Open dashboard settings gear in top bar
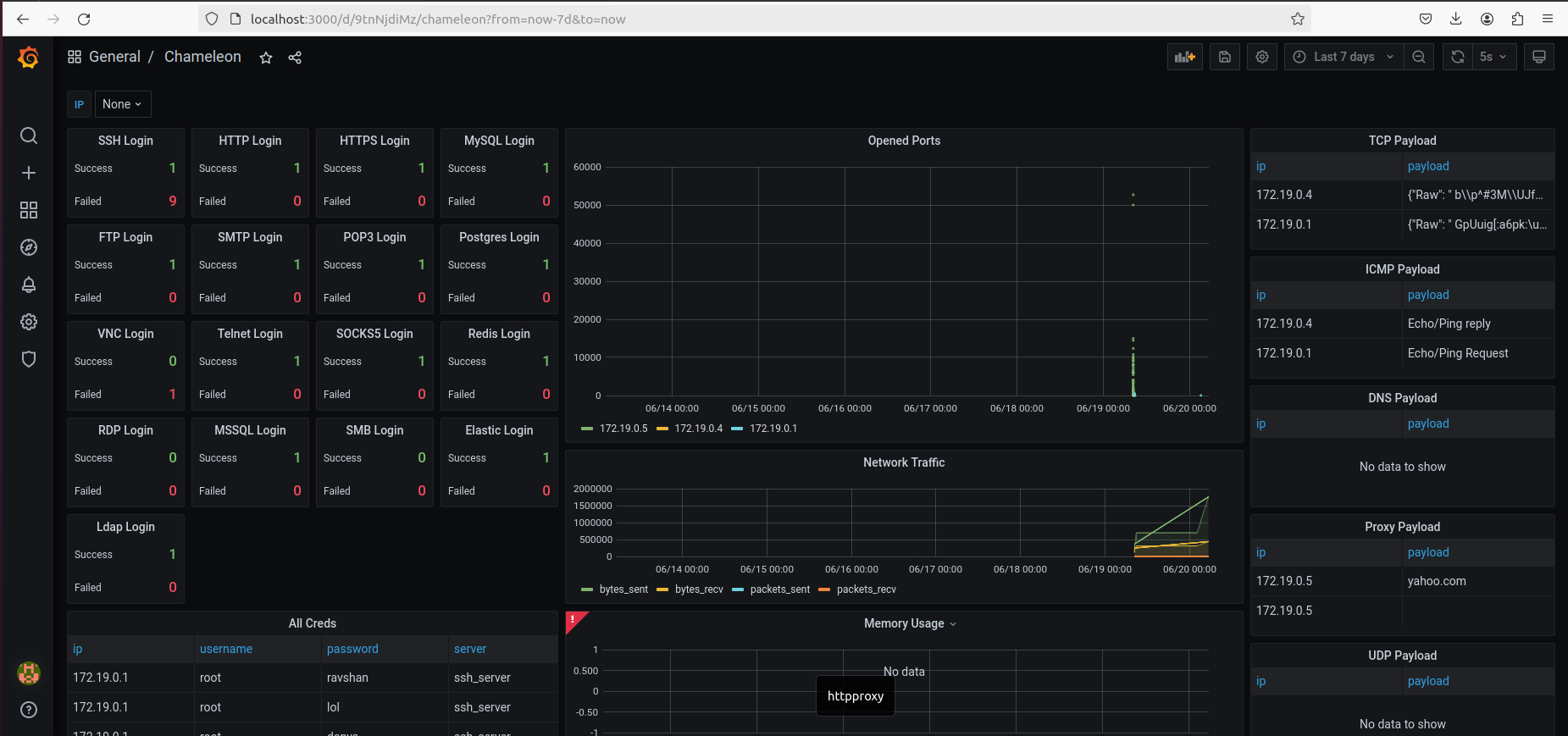Screen dimensions: 1568x736 pos(1261,57)
